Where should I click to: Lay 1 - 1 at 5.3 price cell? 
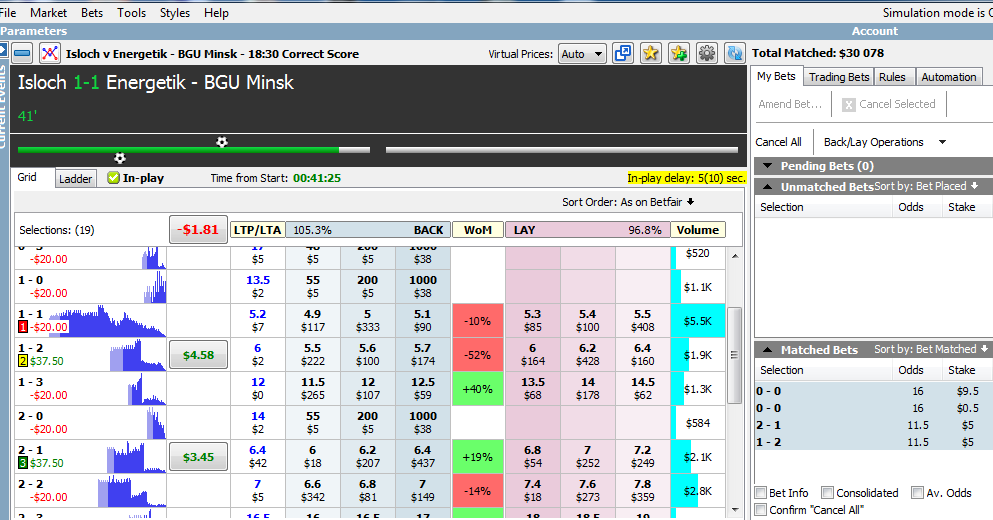(x=533, y=320)
